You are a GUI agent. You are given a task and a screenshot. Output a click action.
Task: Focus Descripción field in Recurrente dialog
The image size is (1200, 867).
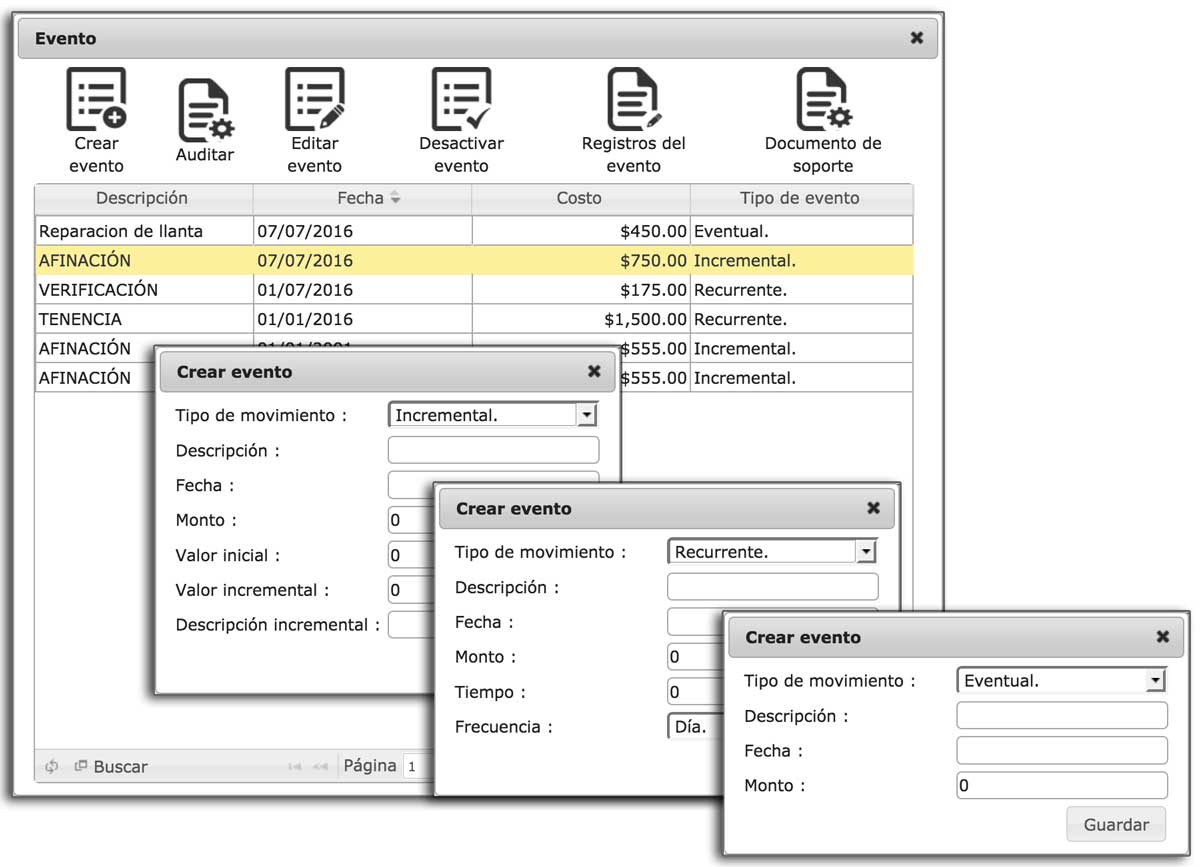click(x=772, y=587)
